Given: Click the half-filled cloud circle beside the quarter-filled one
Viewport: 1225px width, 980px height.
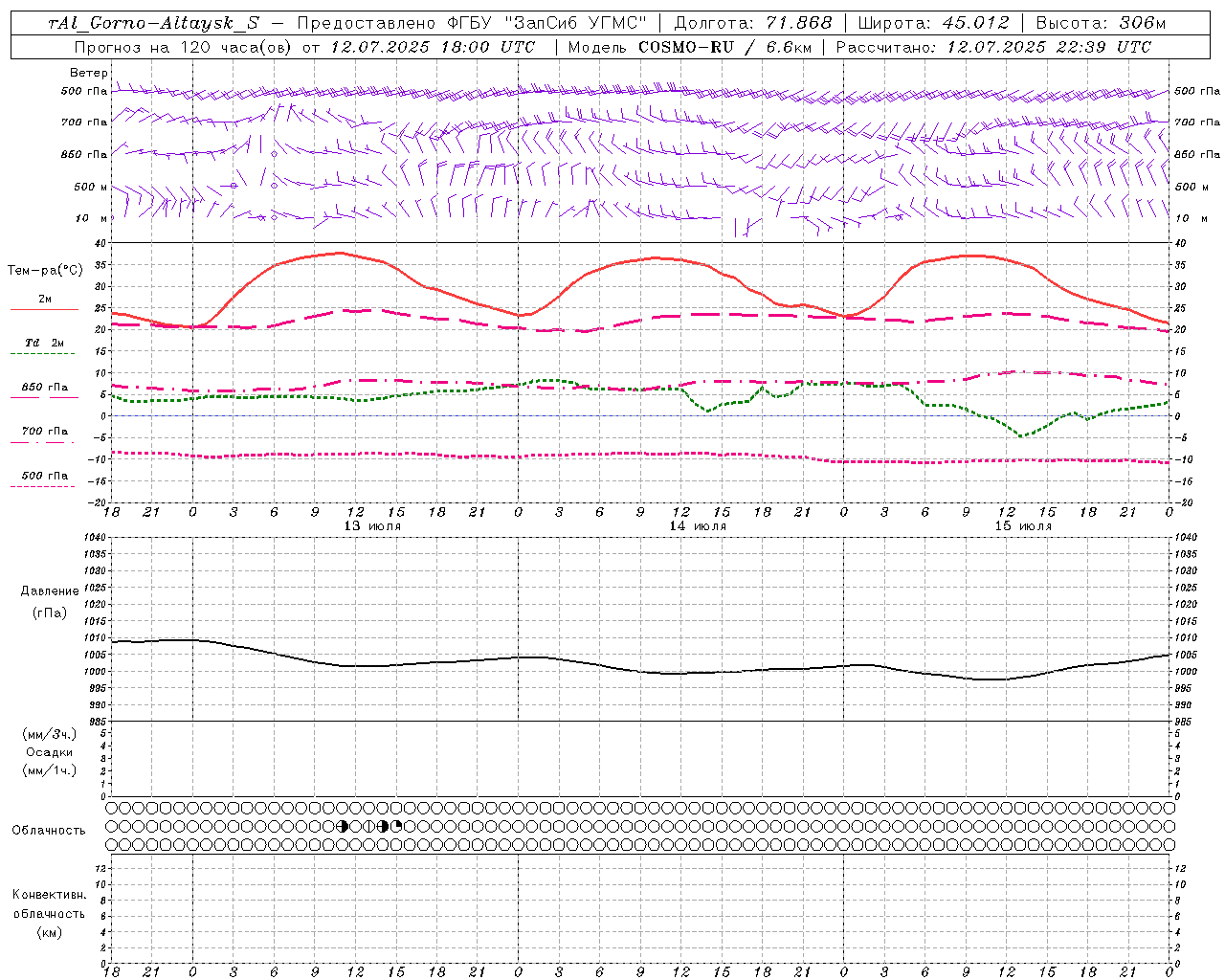Looking at the screenshot, I should tap(383, 826).
